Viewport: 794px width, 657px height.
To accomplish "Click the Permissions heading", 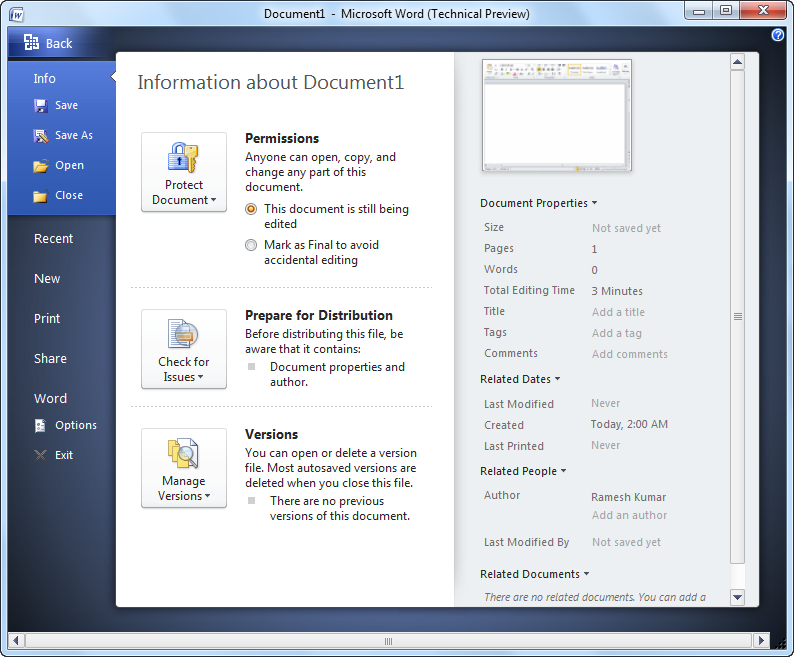I will (282, 138).
